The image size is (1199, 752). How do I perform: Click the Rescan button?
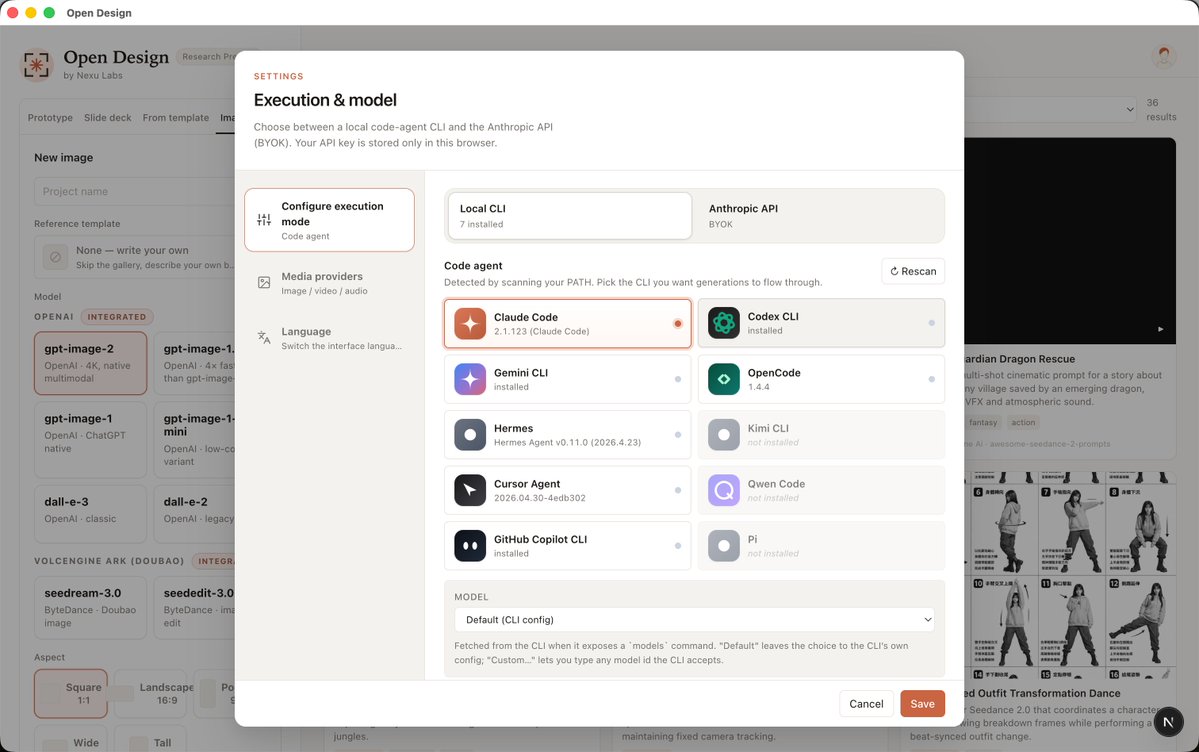(x=913, y=271)
